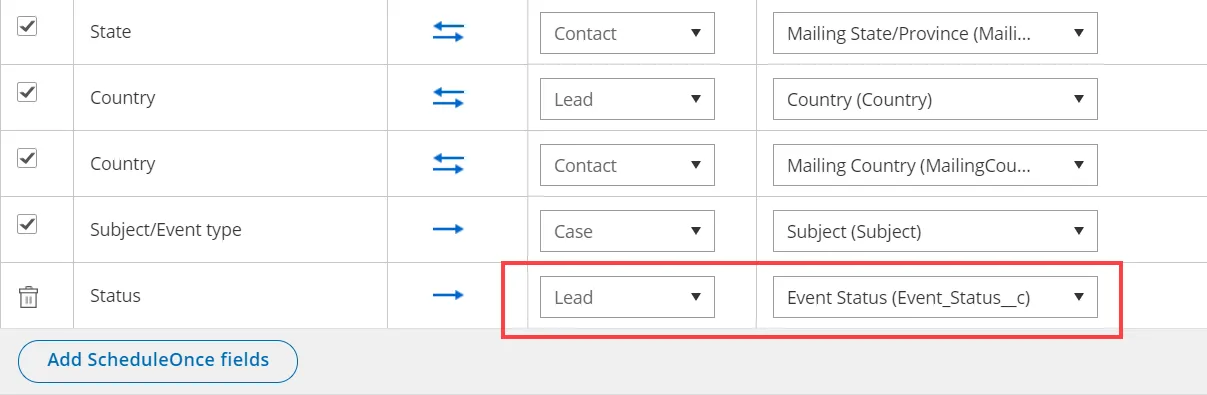The height and width of the screenshot is (395, 1207).
Task: Toggle checkbox for Country mapped to Lead
Action: [28, 92]
